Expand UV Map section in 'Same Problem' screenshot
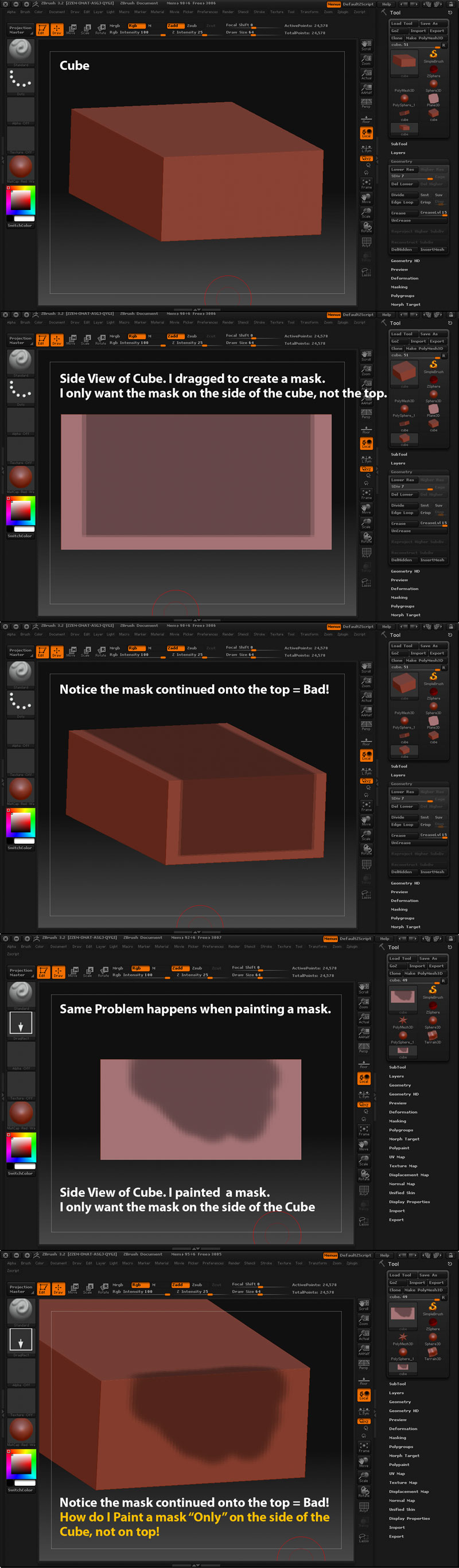Screen dimensions: 459x1568 pyautogui.click(x=397, y=1157)
